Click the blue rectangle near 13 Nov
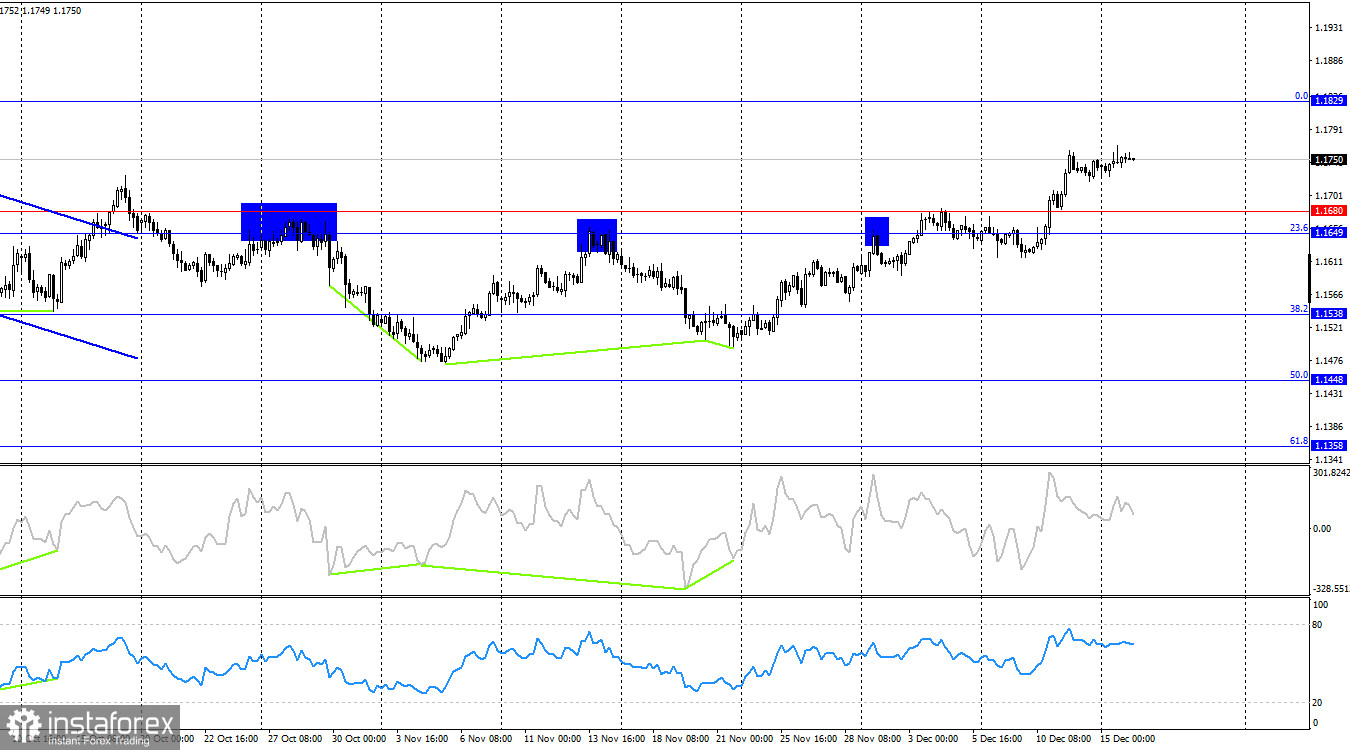 pyautogui.click(x=597, y=235)
